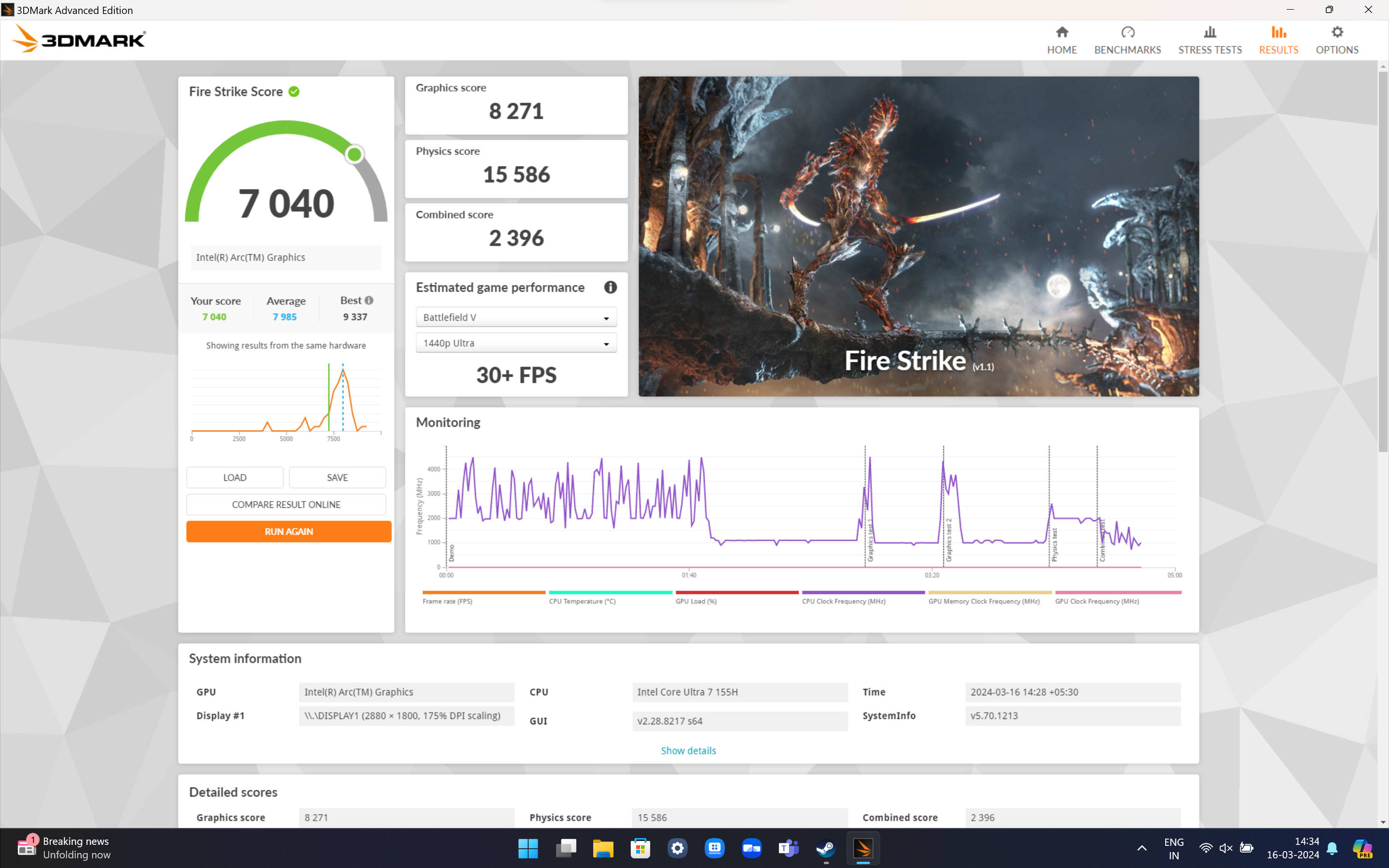Open the notification bell

1332,848
